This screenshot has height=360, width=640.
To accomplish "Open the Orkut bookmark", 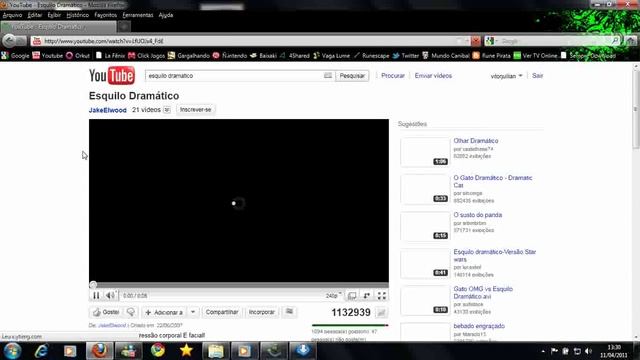I will click(x=78, y=56).
